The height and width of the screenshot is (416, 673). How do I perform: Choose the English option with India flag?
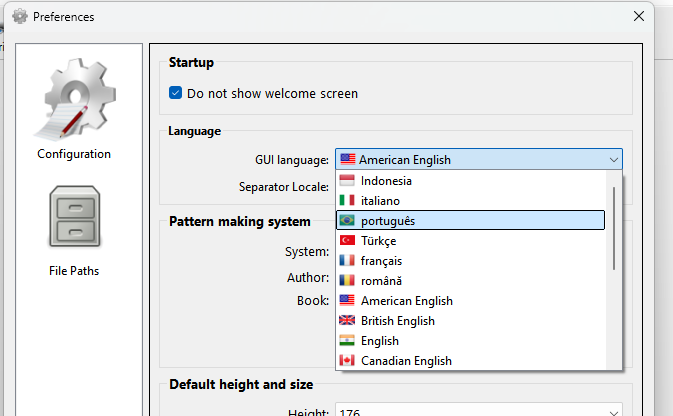(380, 341)
